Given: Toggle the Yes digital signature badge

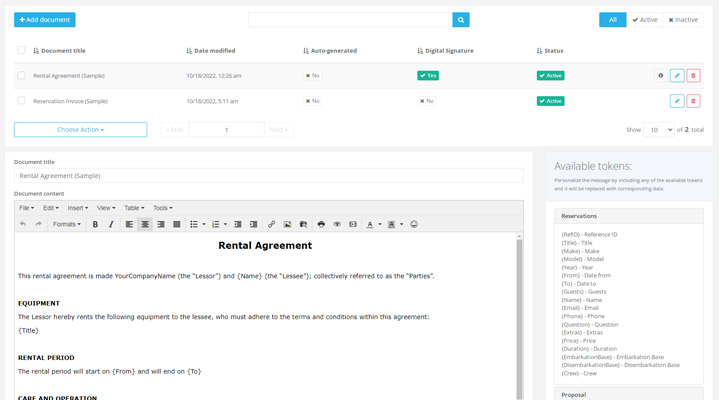Looking at the screenshot, I should click(x=428, y=75).
